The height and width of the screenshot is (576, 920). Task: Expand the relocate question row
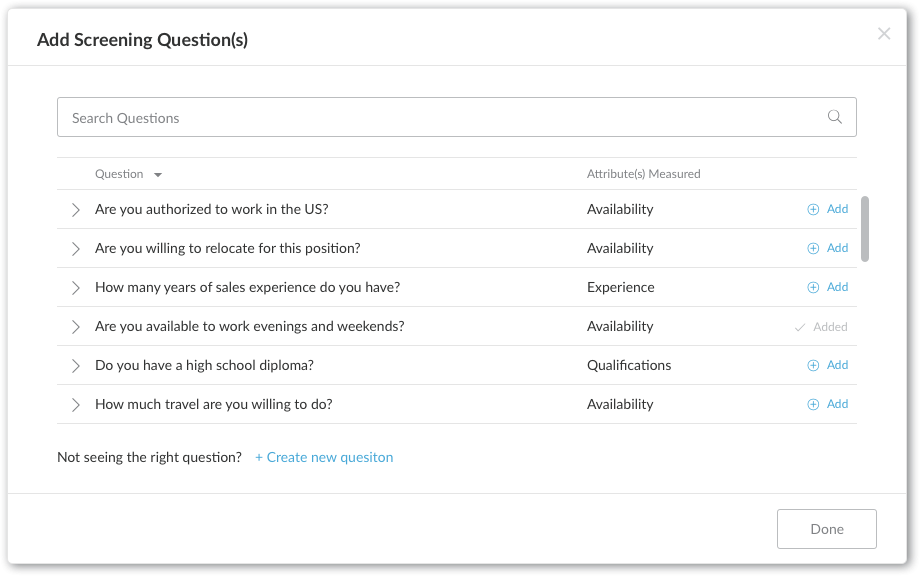[x=76, y=248]
